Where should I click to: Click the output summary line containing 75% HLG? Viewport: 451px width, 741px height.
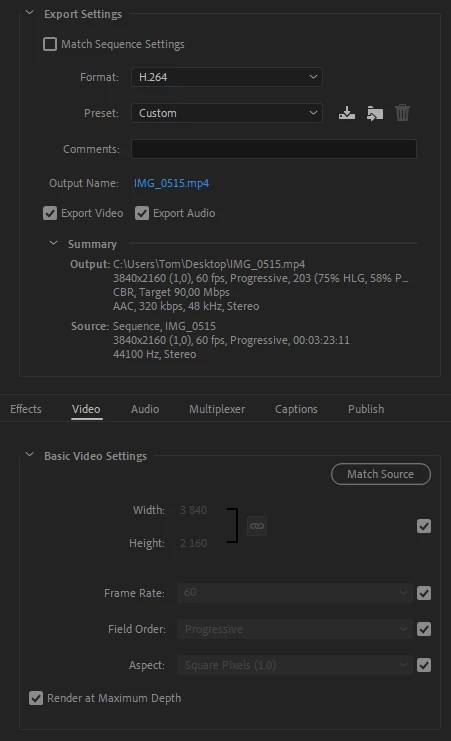click(260, 278)
